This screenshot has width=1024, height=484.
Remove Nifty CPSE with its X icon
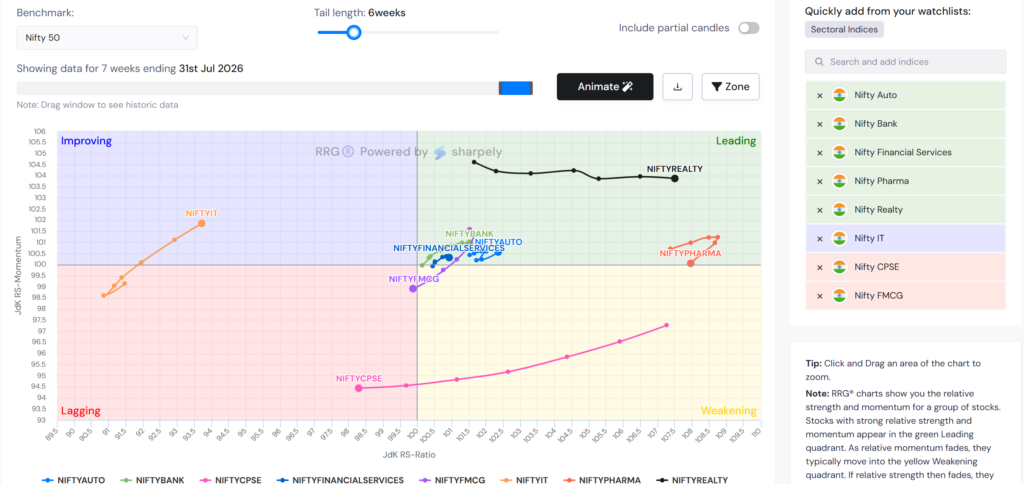(x=820, y=267)
